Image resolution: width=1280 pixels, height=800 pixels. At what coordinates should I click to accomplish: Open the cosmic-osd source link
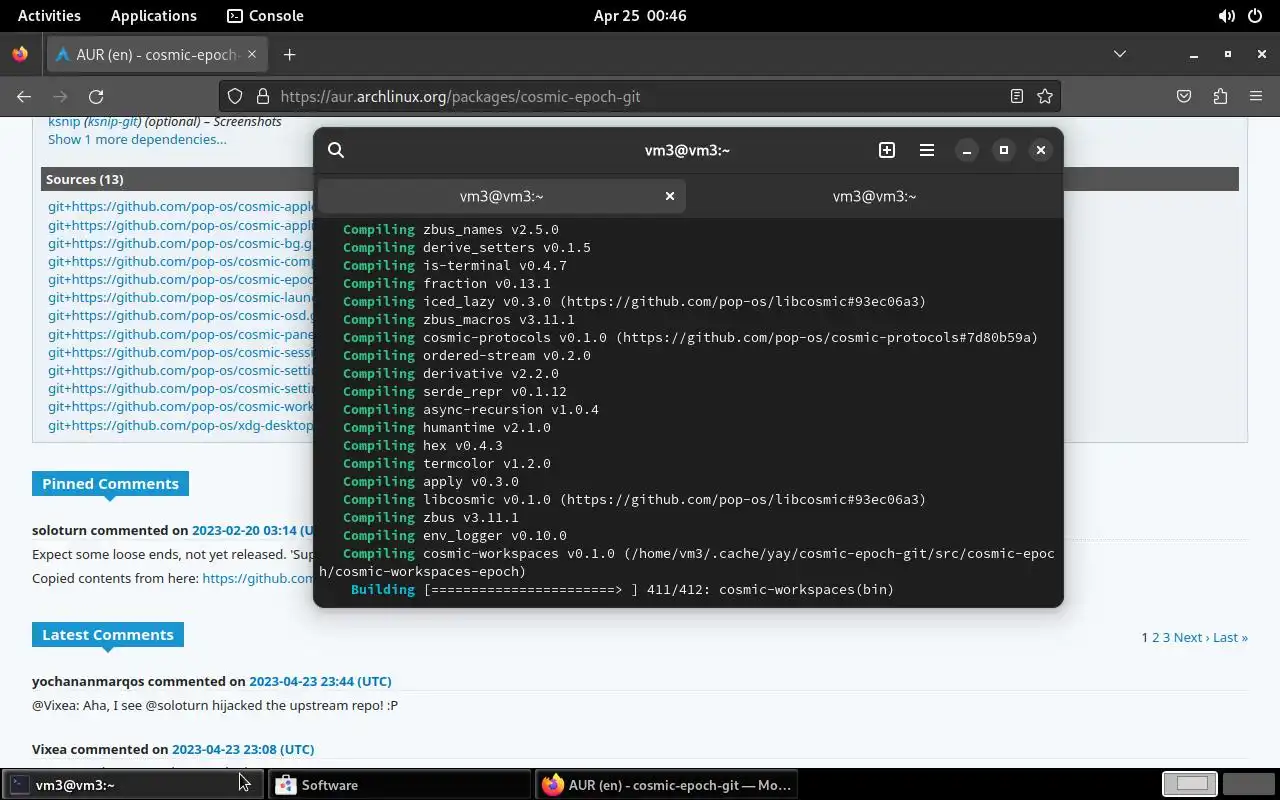tap(180, 315)
